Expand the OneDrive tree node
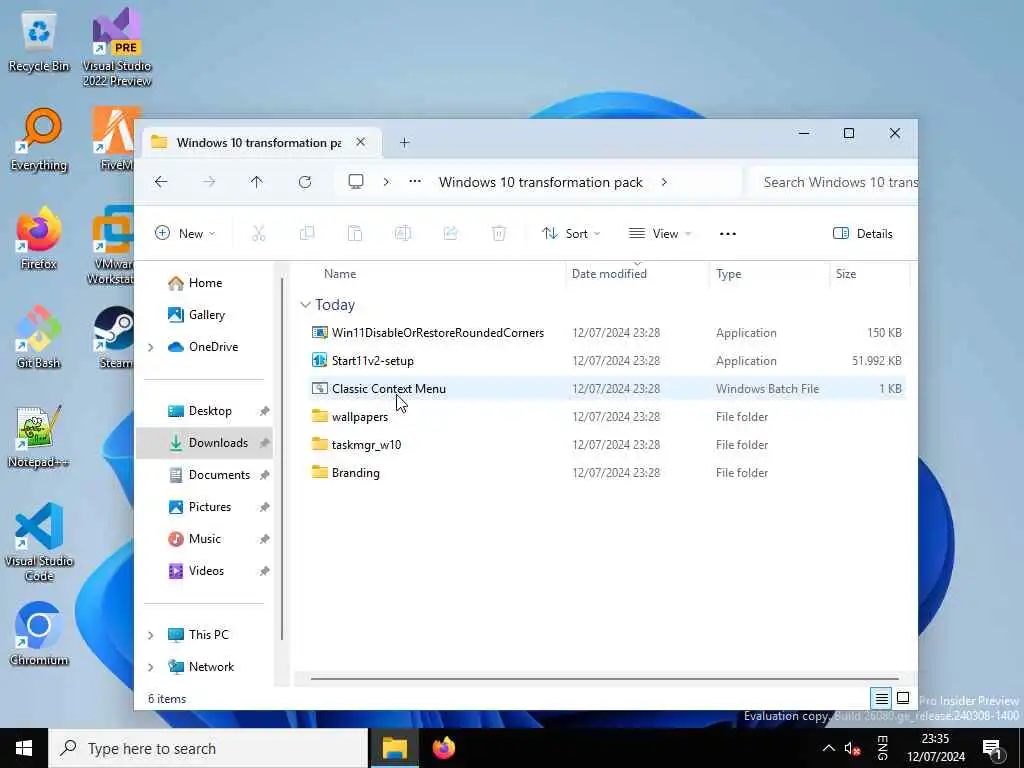Viewport: 1024px width, 768px height. [x=151, y=347]
